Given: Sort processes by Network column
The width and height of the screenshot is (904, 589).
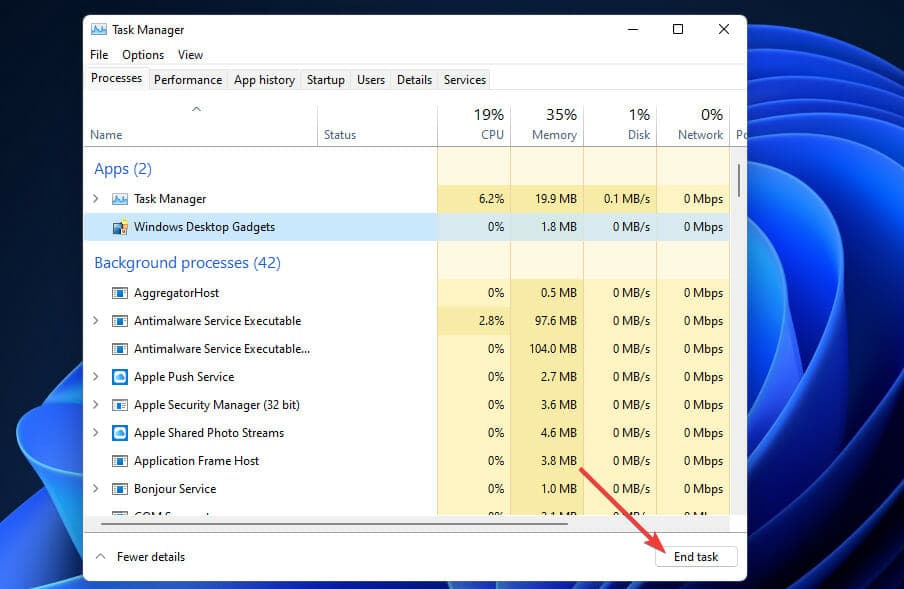Looking at the screenshot, I should click(x=694, y=125).
